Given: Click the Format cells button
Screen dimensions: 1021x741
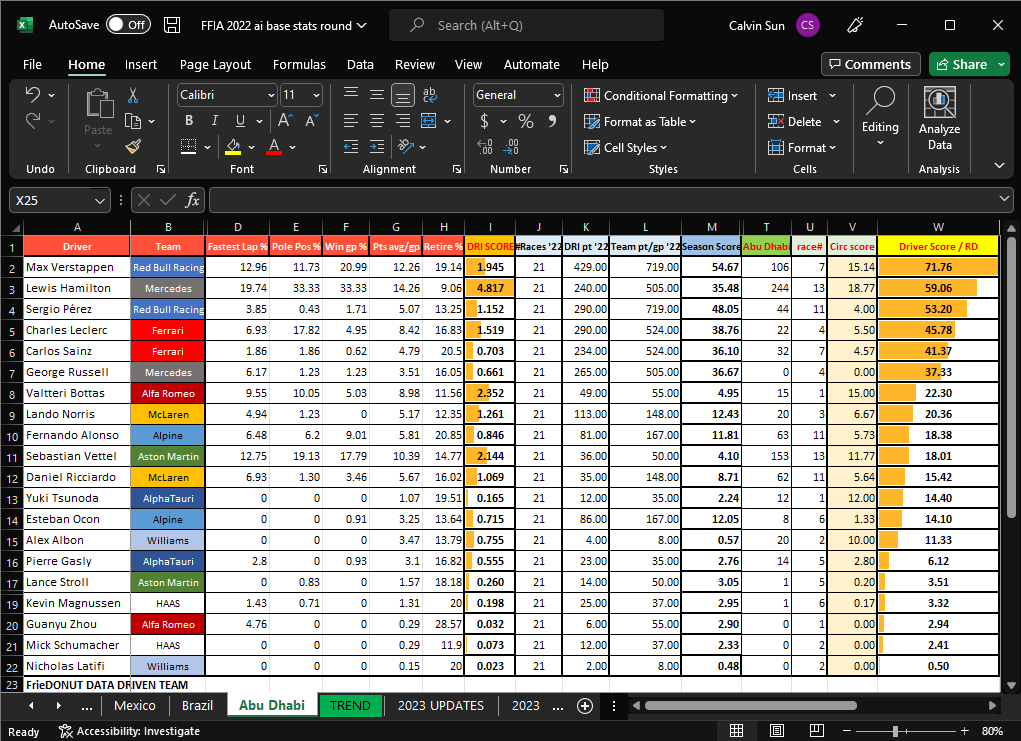Looking at the screenshot, I should 797,148.
